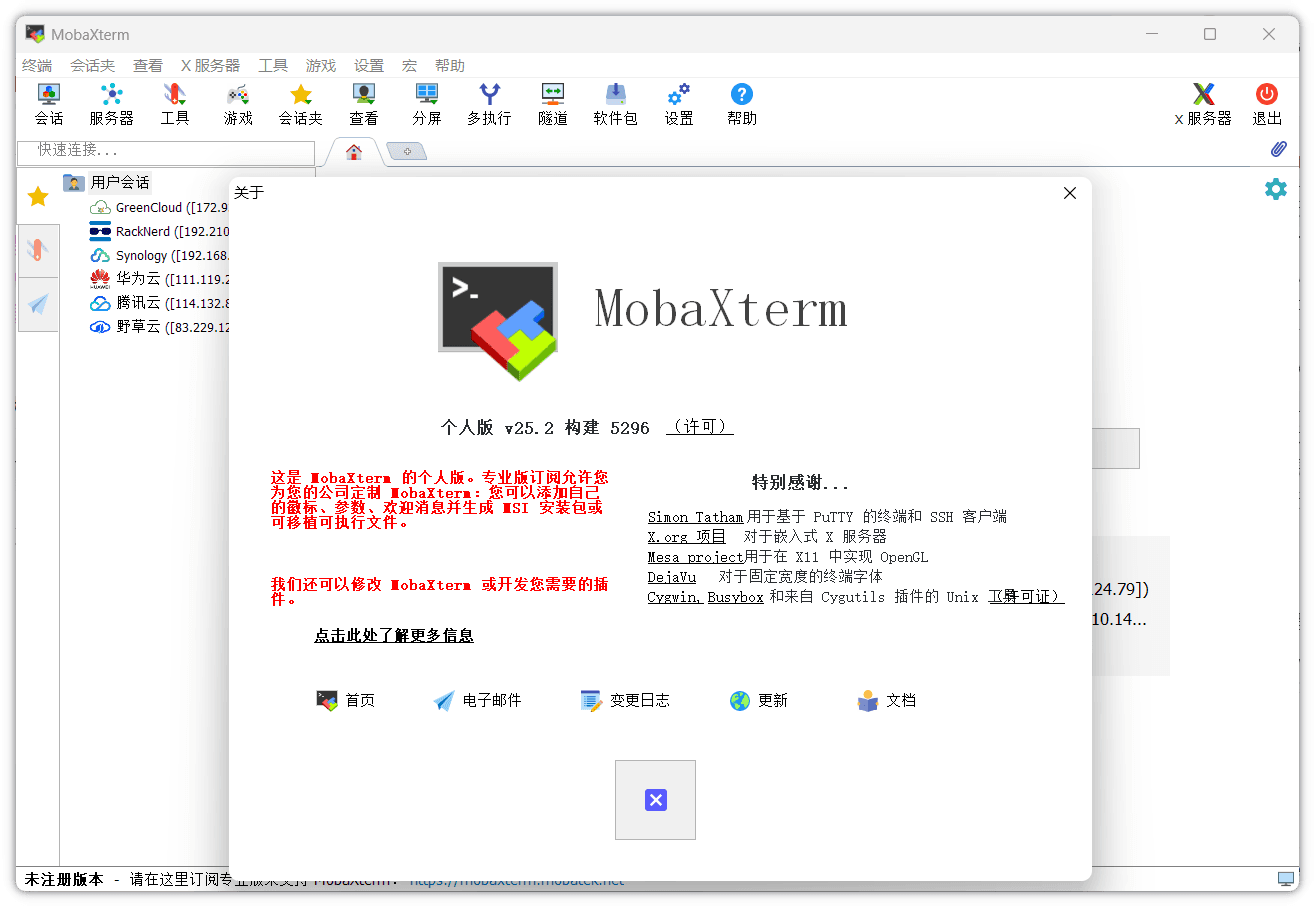Open the 会话夹 star toolbar icon
This screenshot has height=907, width=1315.
[300, 105]
